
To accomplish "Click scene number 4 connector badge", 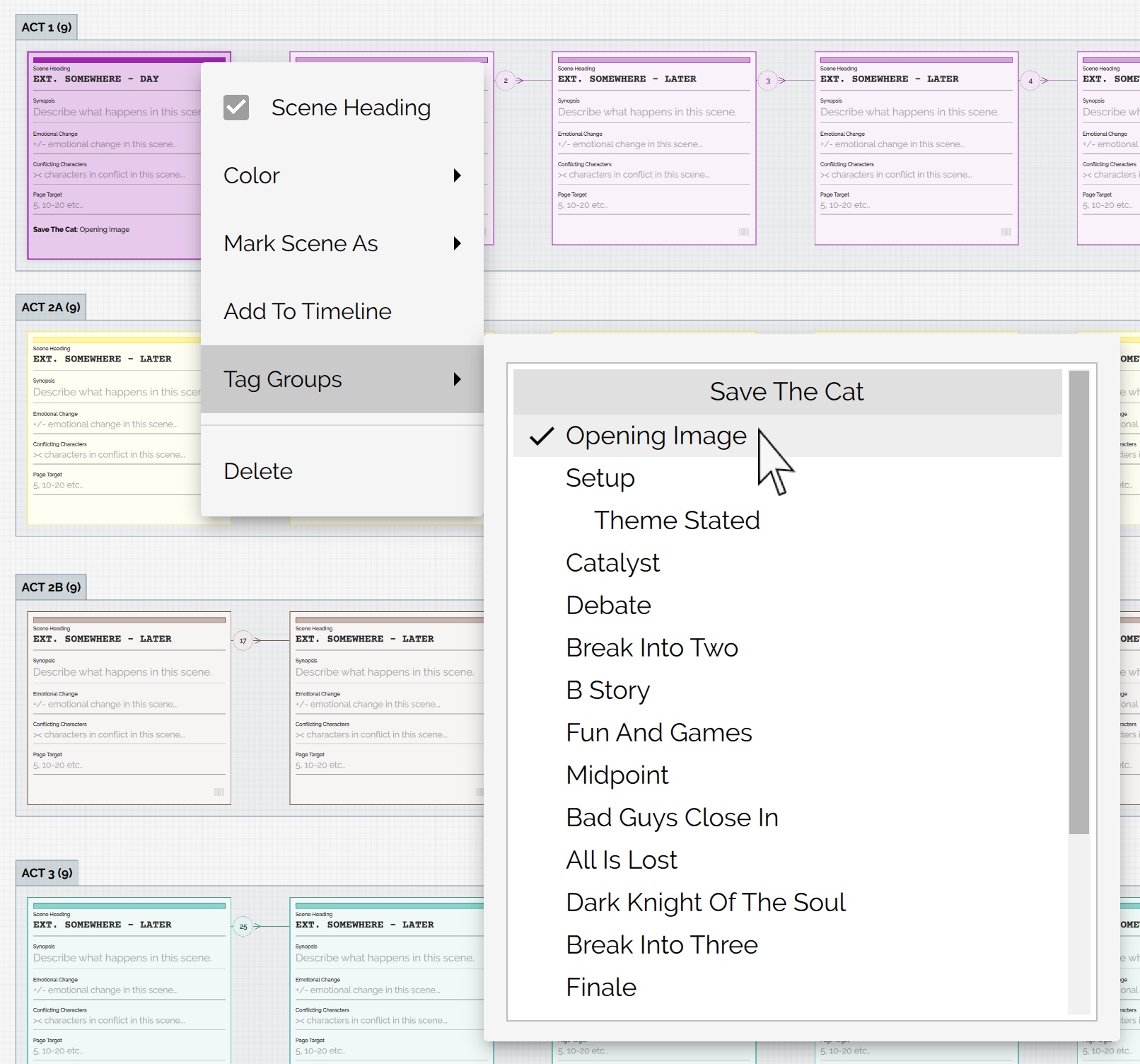I will click(x=1030, y=81).
